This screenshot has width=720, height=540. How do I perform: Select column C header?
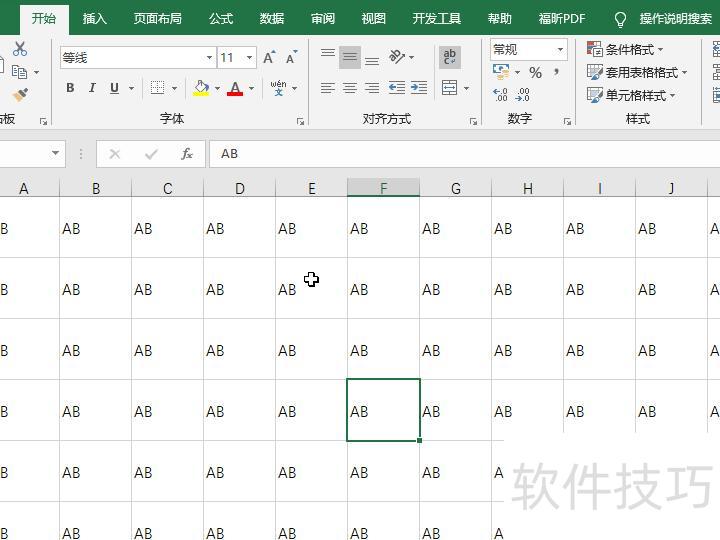click(168, 188)
